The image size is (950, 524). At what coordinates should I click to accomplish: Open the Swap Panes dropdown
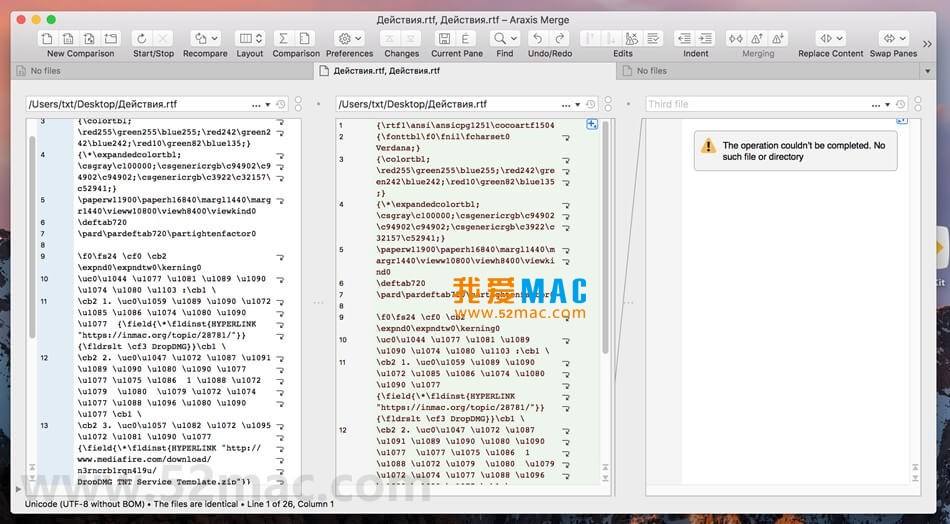coord(894,39)
